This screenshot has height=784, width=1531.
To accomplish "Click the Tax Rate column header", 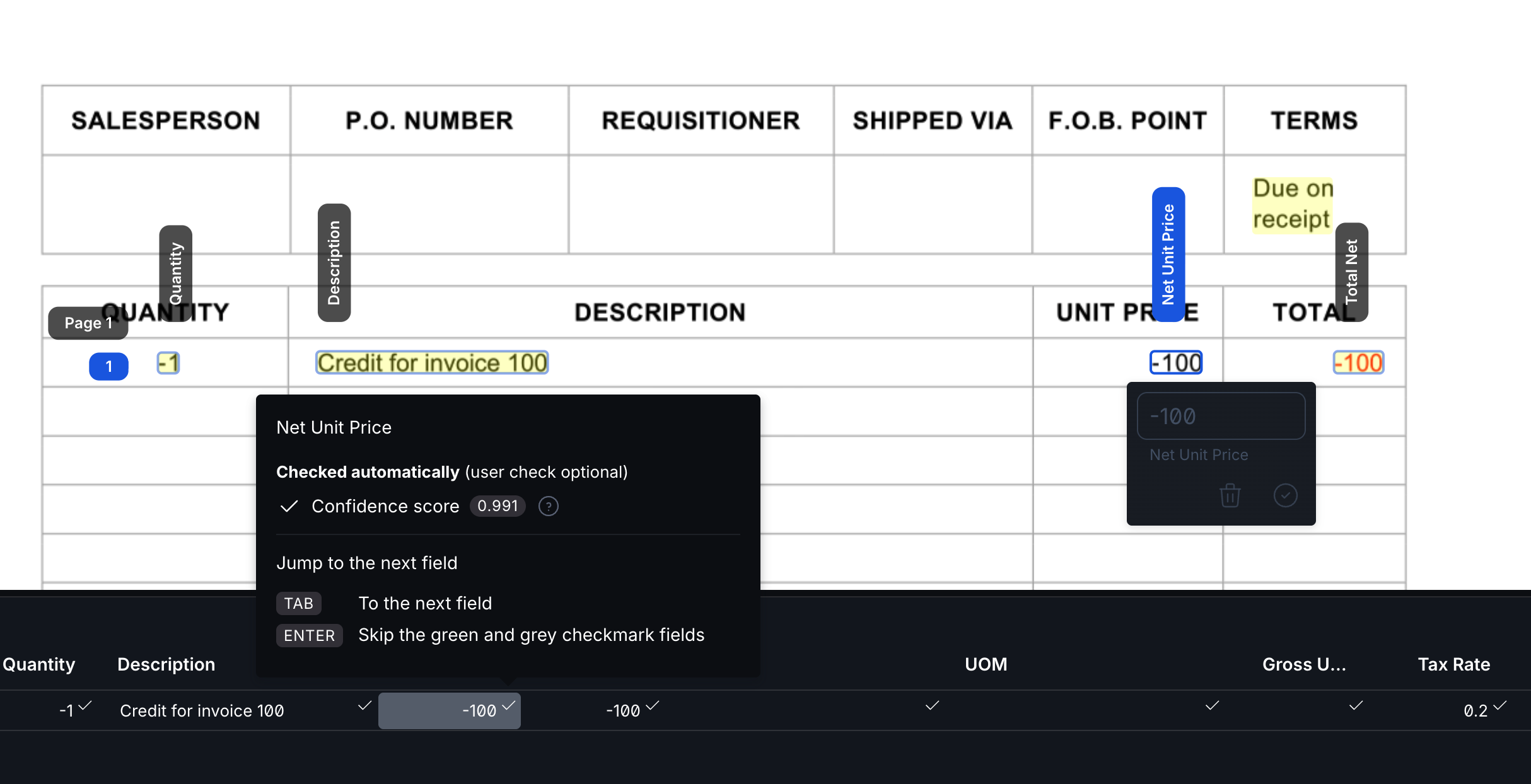I will tap(1453, 664).
